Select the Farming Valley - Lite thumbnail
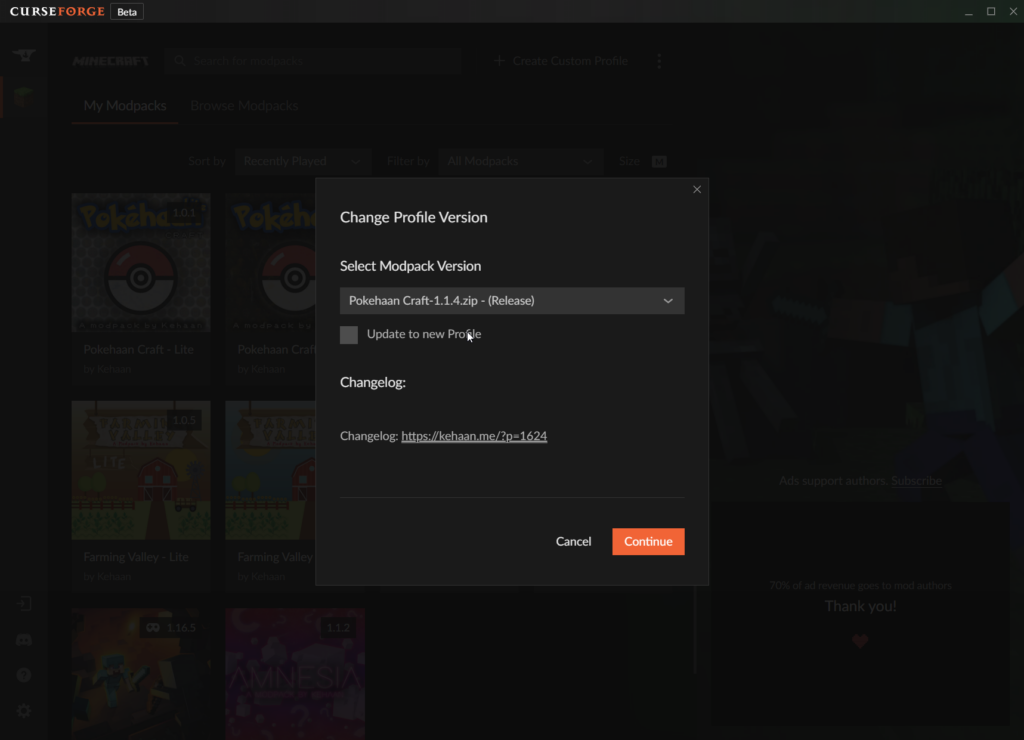The width and height of the screenshot is (1024, 740). tap(141, 470)
